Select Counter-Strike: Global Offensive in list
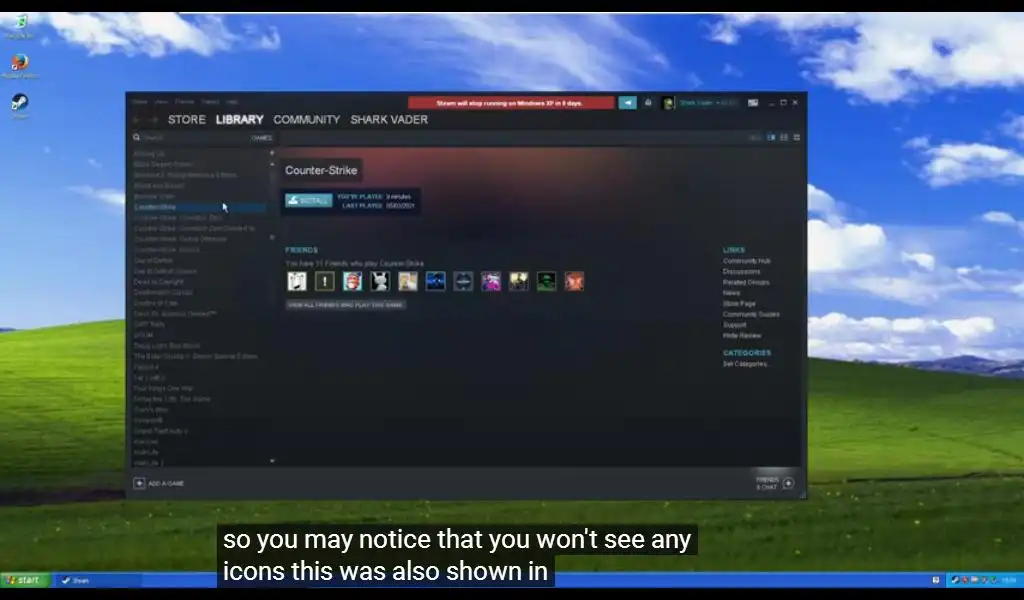 (x=180, y=239)
